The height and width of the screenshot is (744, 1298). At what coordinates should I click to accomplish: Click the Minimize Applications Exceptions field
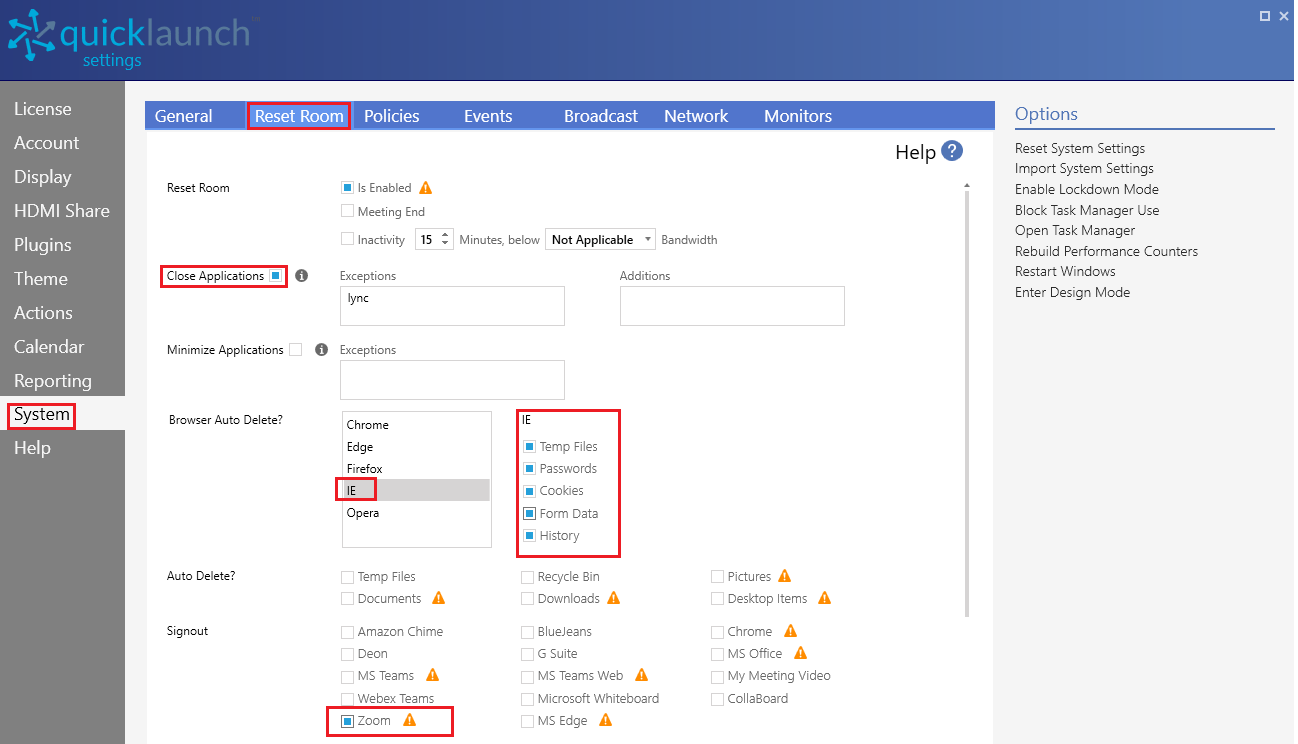click(452, 380)
